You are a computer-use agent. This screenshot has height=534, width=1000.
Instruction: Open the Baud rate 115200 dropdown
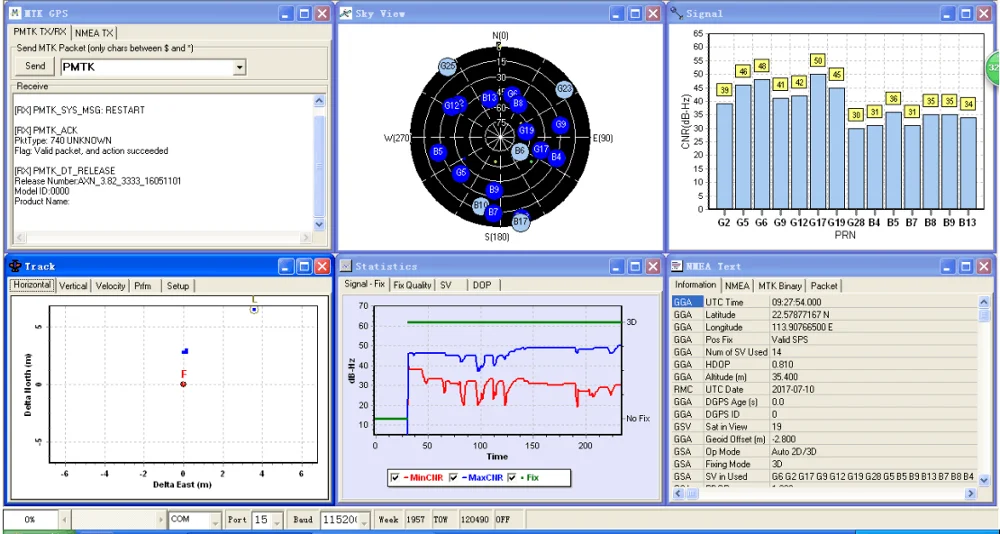366,520
